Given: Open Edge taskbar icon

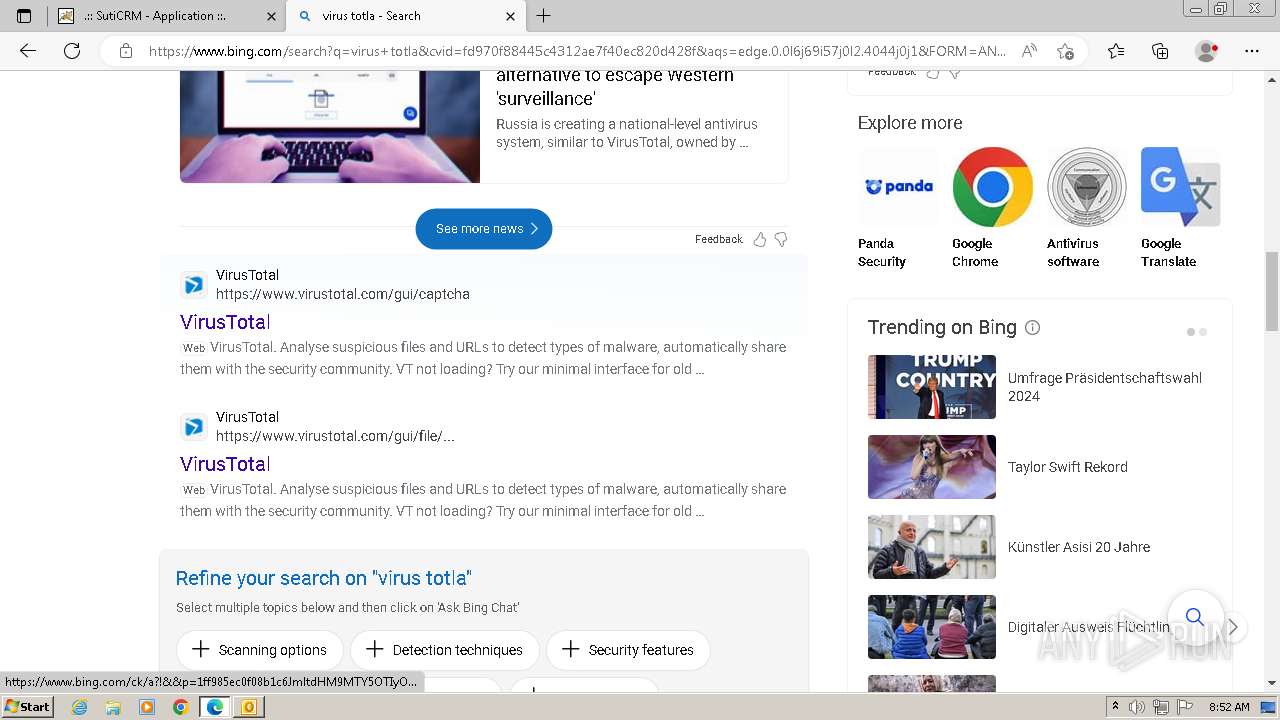Looking at the screenshot, I should [x=214, y=707].
